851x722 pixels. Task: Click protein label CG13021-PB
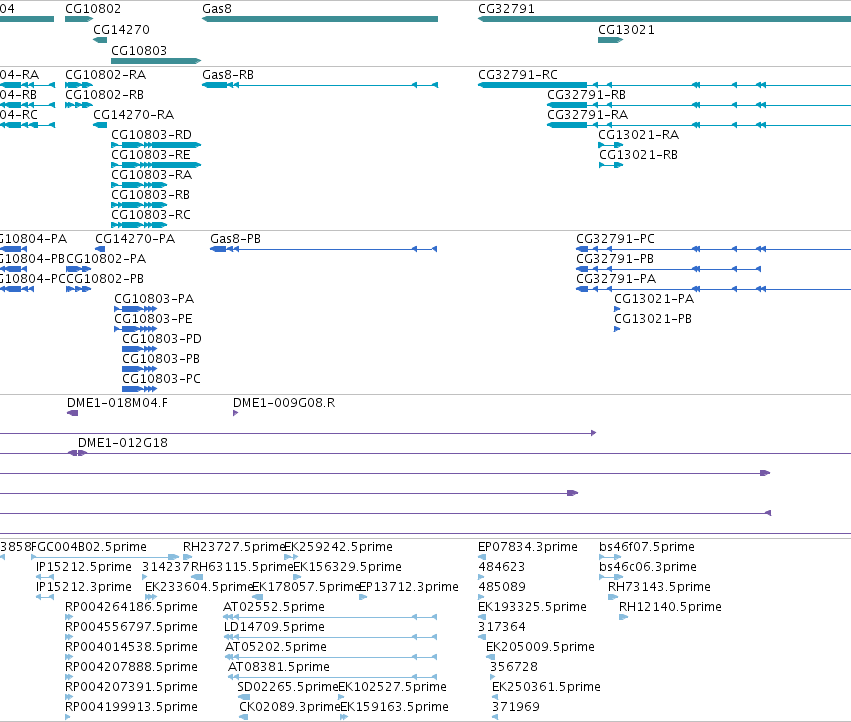tap(653, 319)
